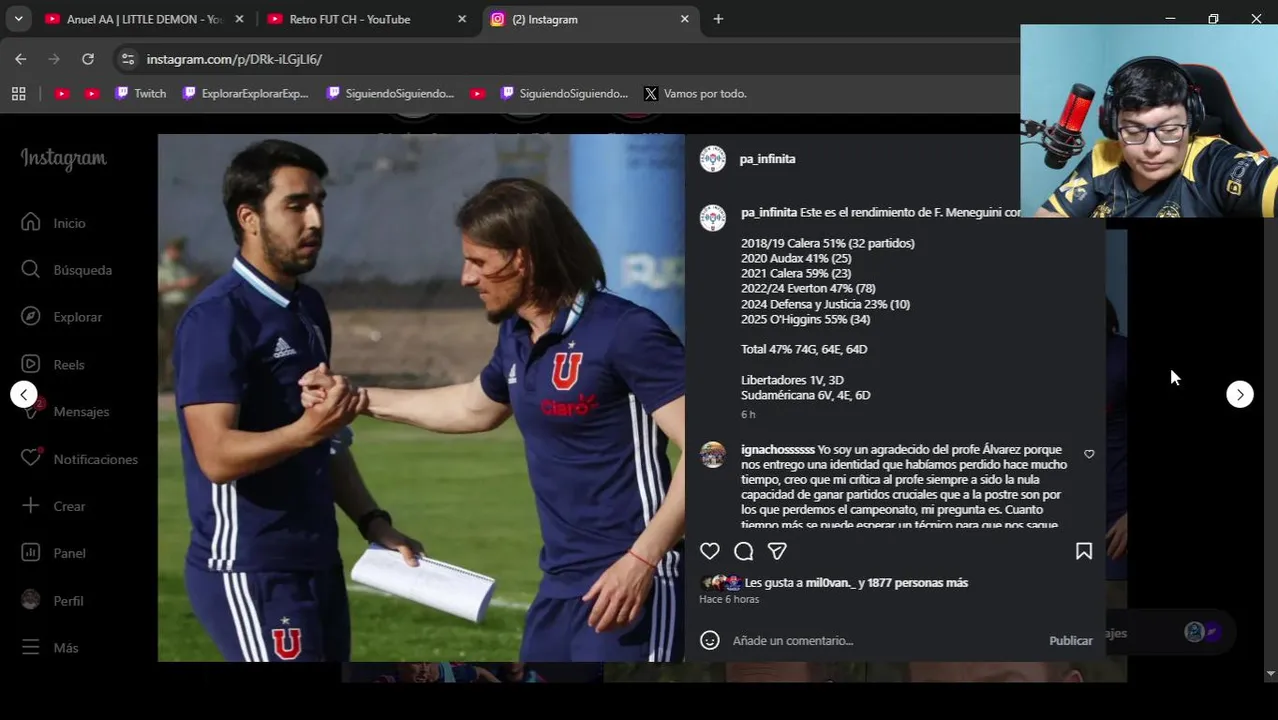Open a new browser tab

[718, 19]
